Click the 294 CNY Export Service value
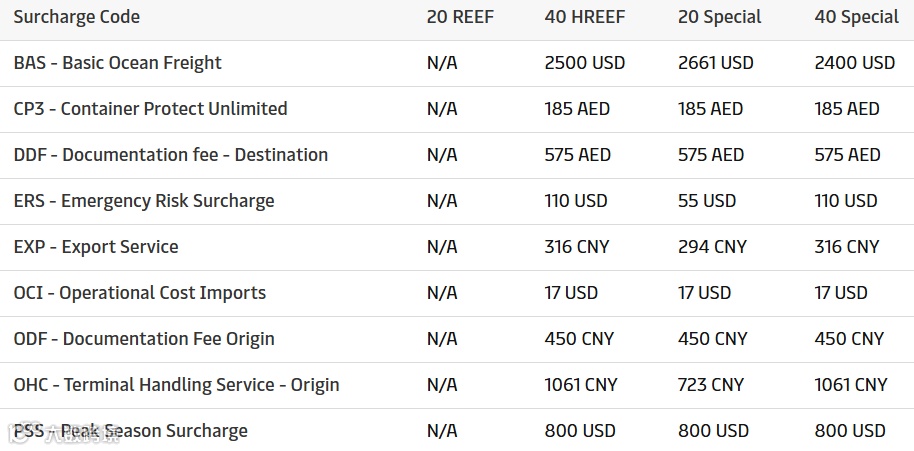914x451 pixels. tap(712, 247)
